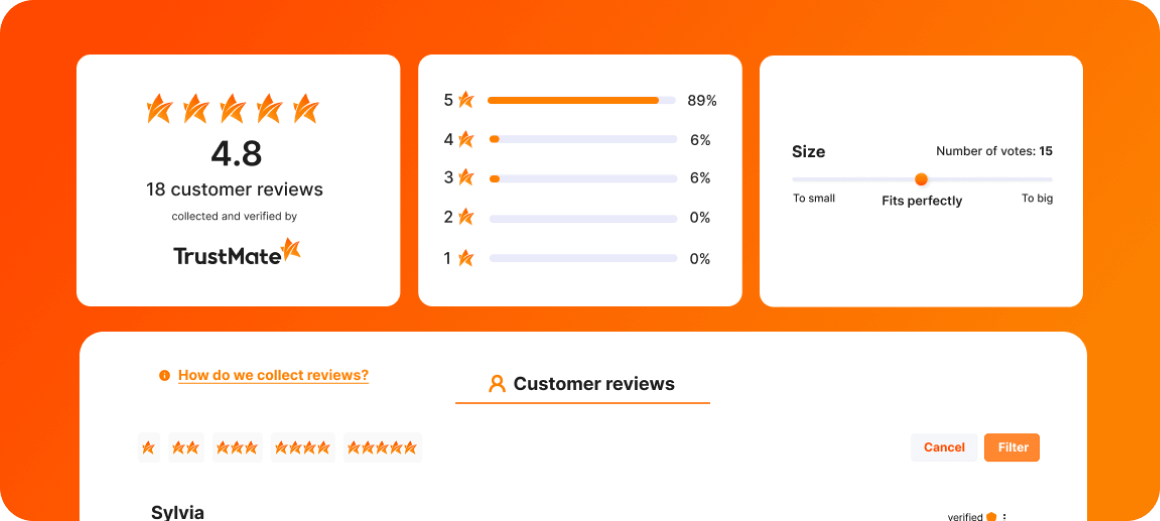Click the star icon in the 1-star row

click(x=465, y=258)
